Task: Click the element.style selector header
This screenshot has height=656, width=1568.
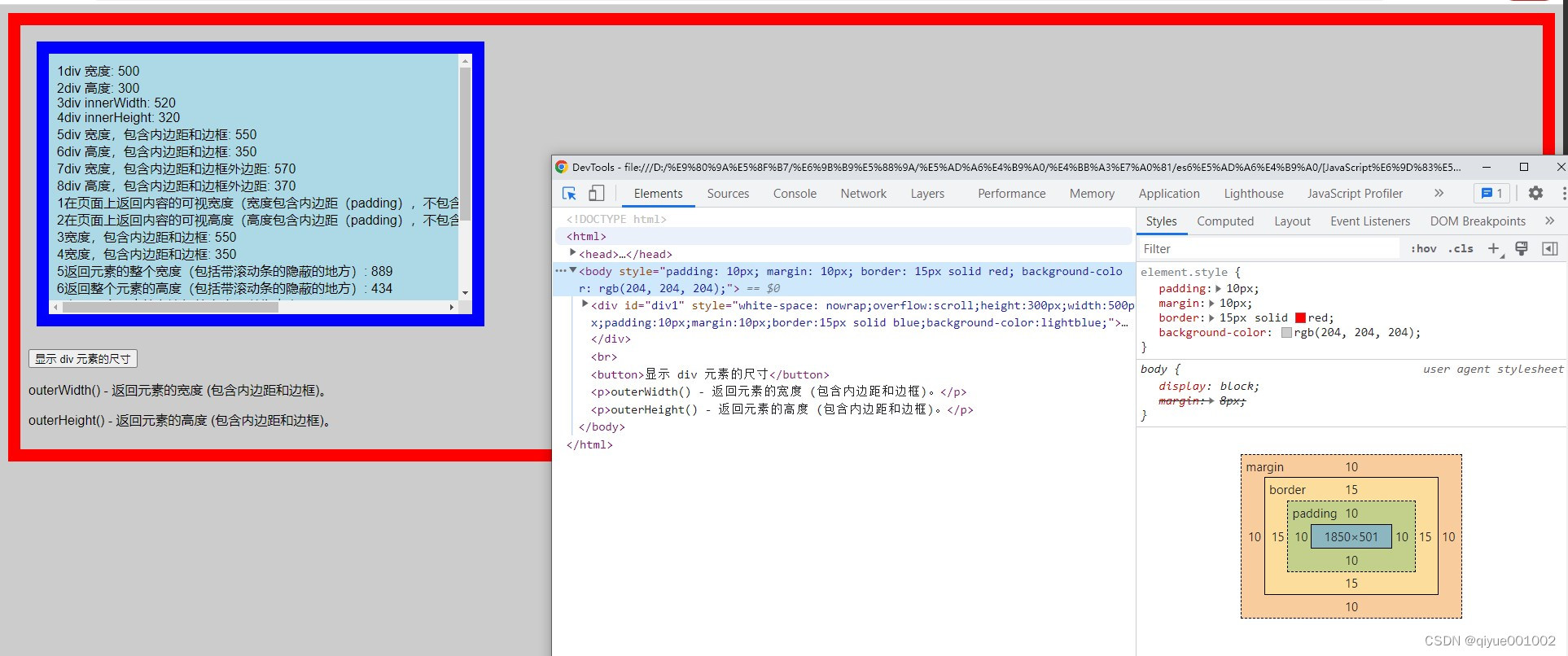Action: [1190, 272]
